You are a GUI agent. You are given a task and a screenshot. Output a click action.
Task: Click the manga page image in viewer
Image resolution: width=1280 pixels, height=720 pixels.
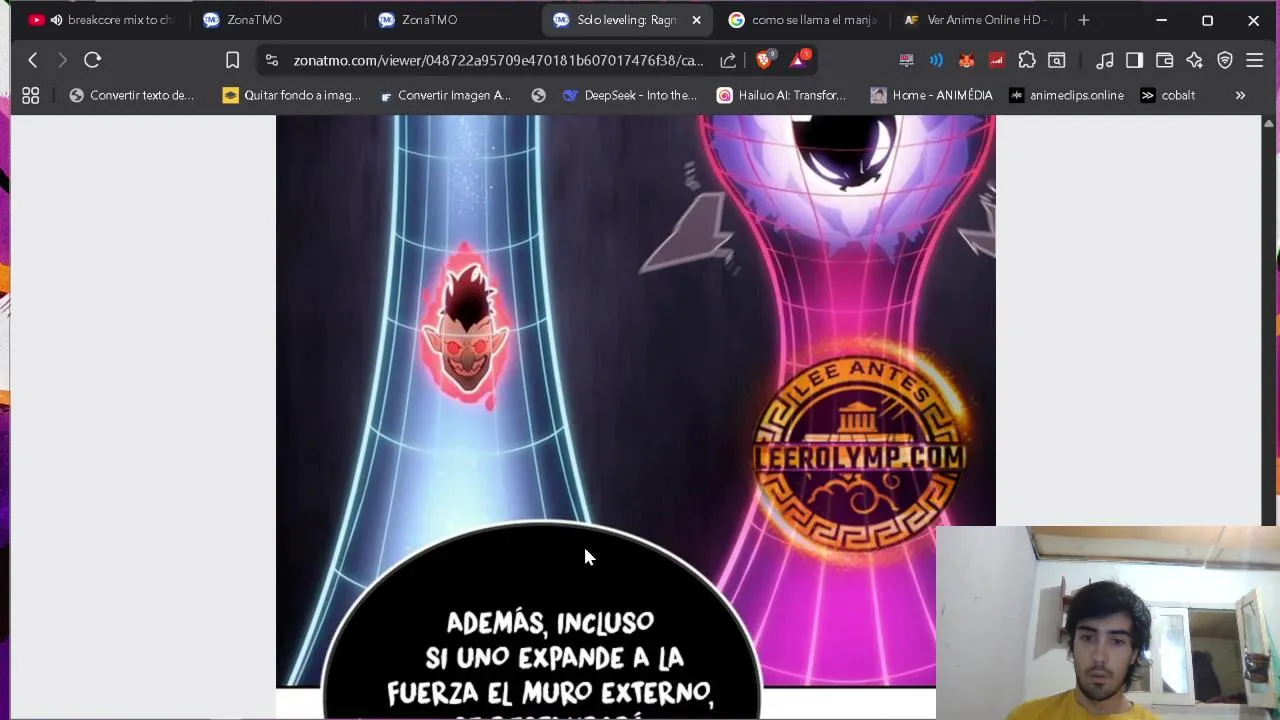(635, 400)
